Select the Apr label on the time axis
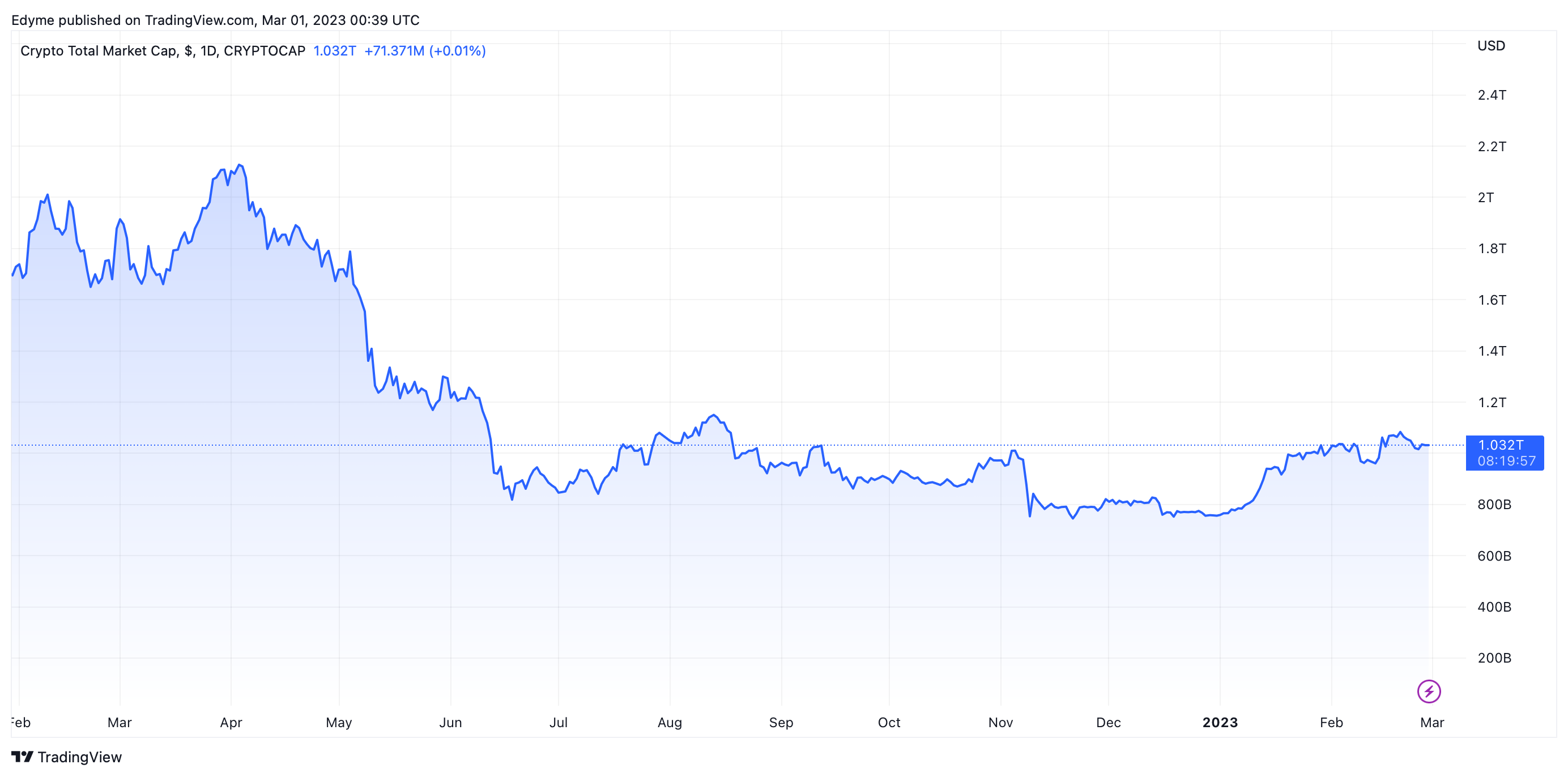The height and width of the screenshot is (777, 1568). (231, 722)
